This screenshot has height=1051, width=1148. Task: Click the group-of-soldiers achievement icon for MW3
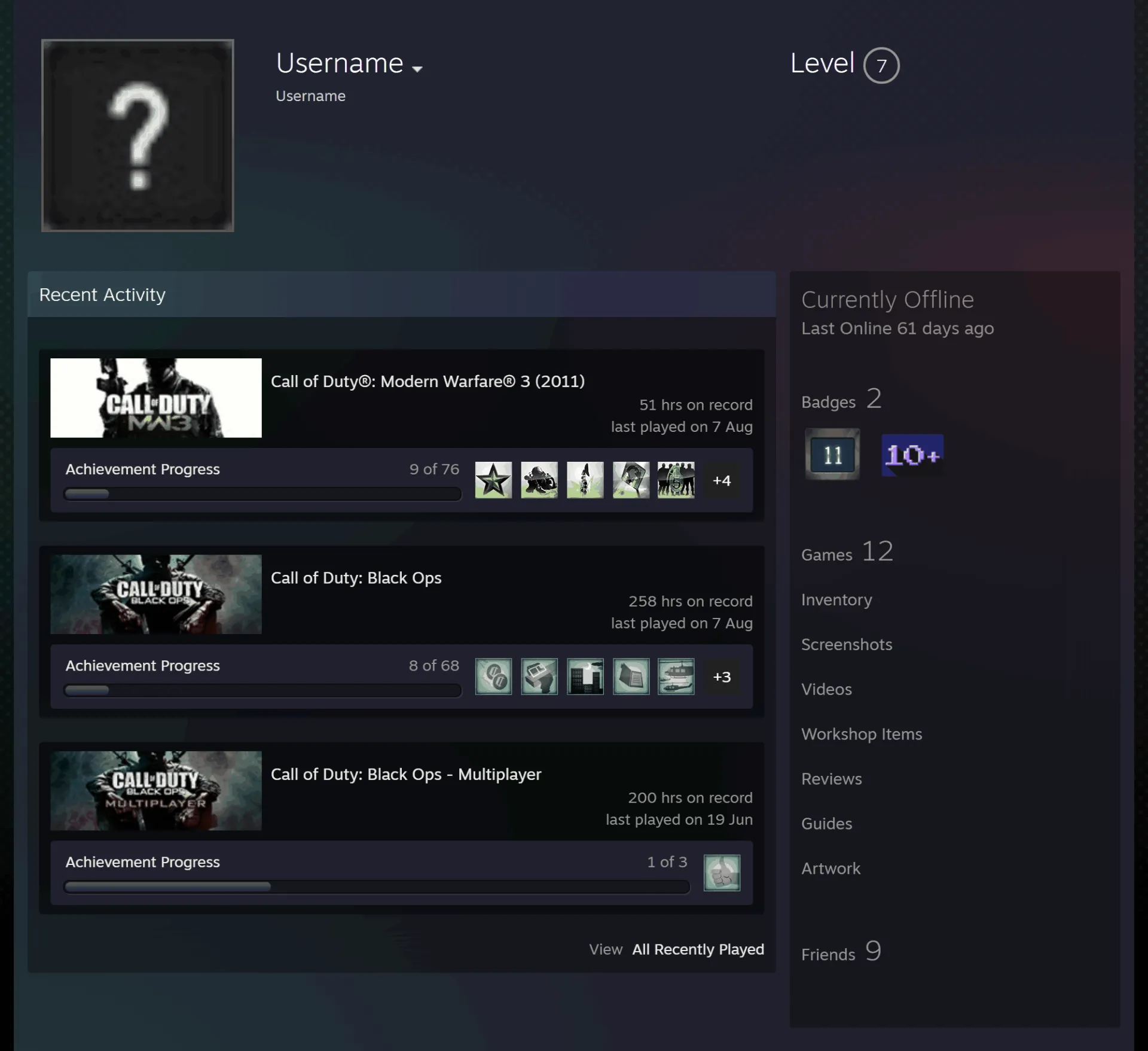pyautogui.click(x=676, y=480)
